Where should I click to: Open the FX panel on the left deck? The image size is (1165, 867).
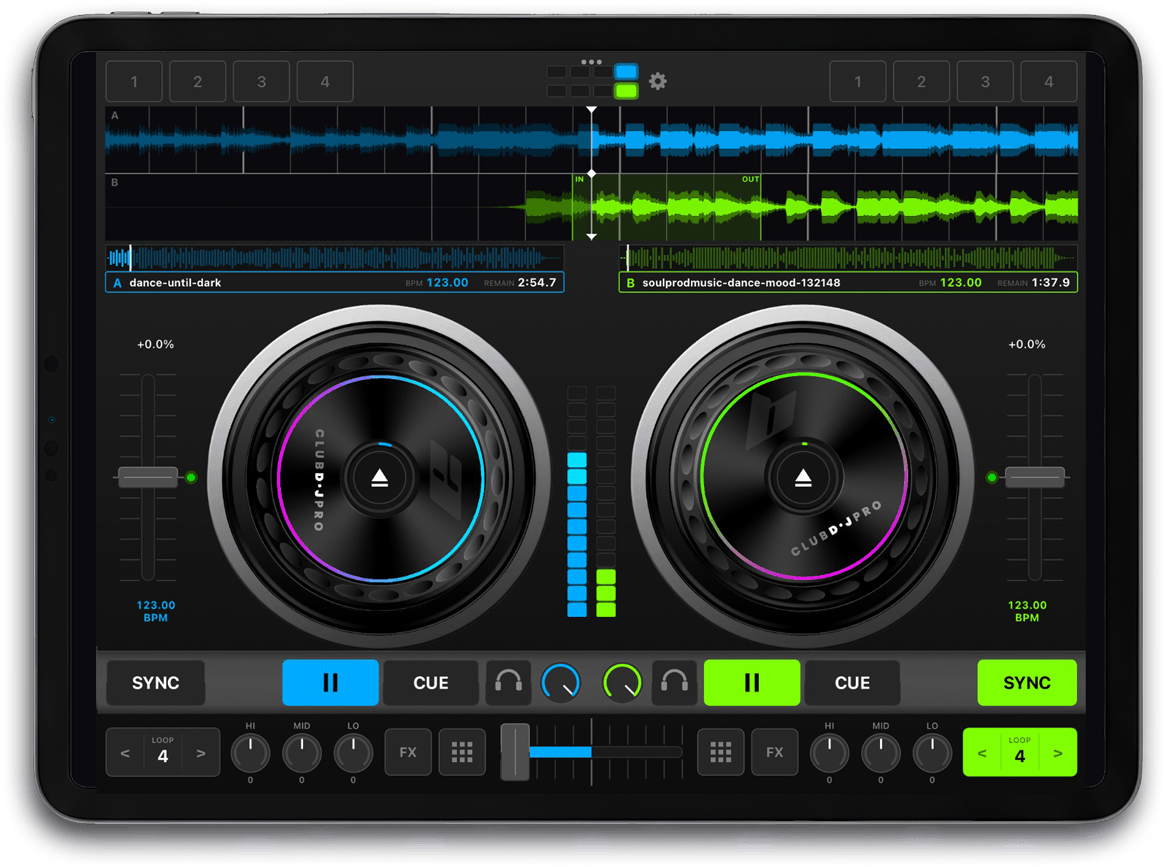(408, 751)
